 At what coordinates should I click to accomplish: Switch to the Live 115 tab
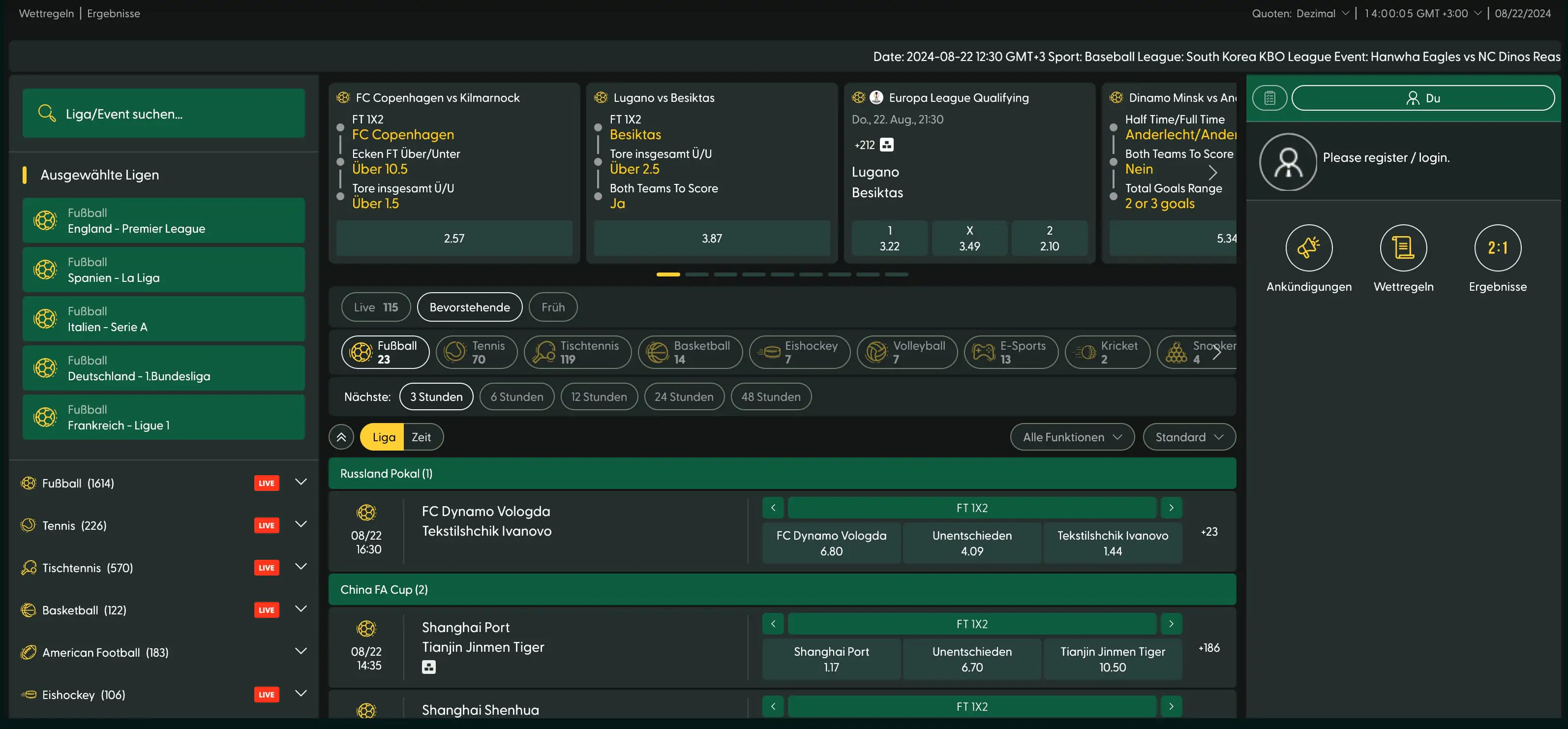376,307
